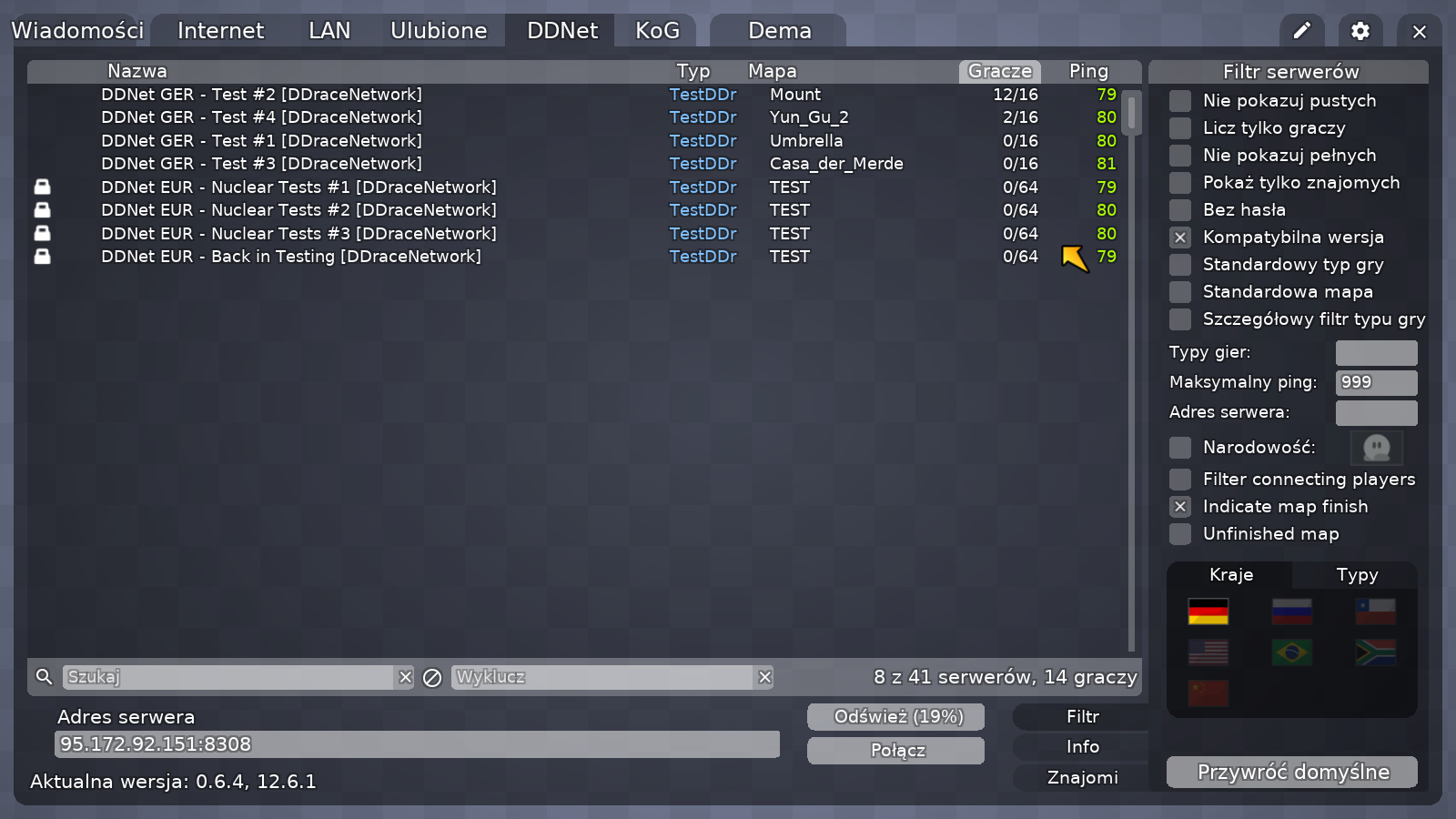Click the Narodowość nationality flag picker
Viewport: 1456px width, 819px height.
1376,448
